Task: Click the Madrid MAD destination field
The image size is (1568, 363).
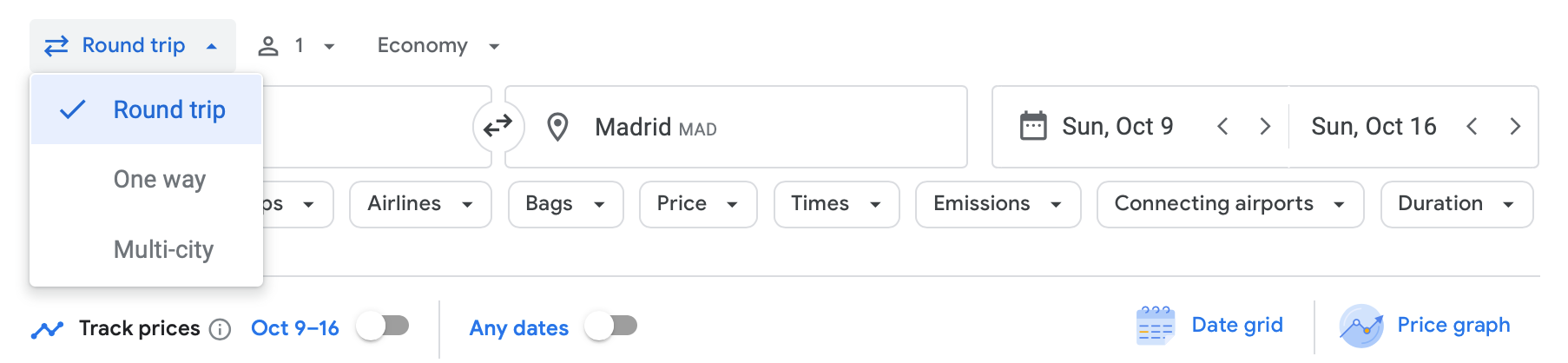Action: tap(735, 127)
